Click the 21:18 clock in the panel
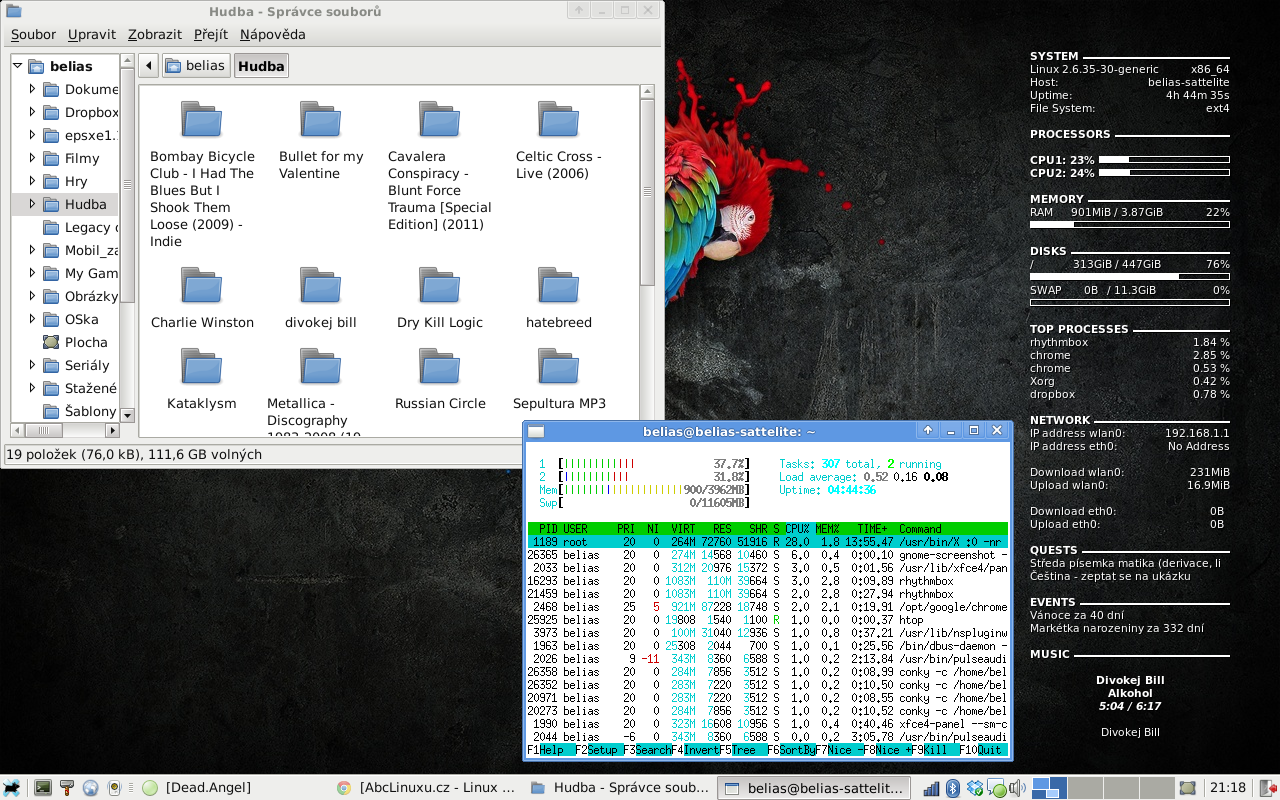 [1228, 788]
